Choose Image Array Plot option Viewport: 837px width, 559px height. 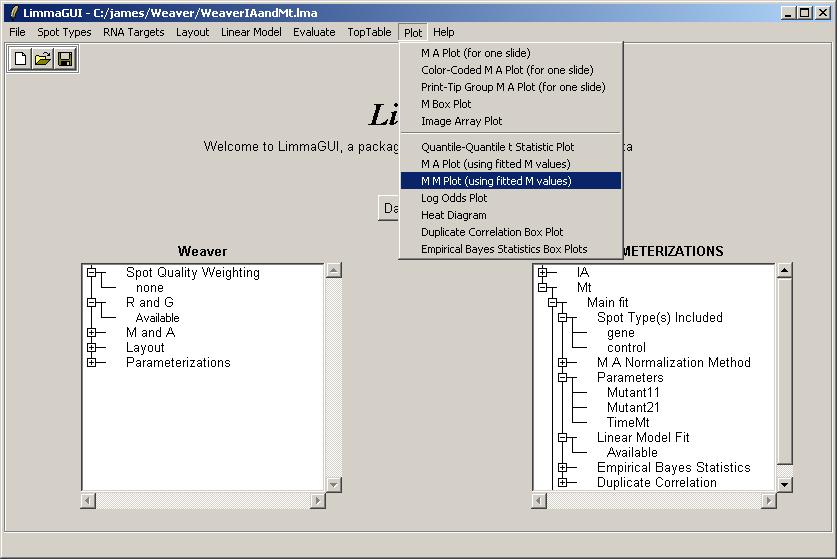coord(461,121)
